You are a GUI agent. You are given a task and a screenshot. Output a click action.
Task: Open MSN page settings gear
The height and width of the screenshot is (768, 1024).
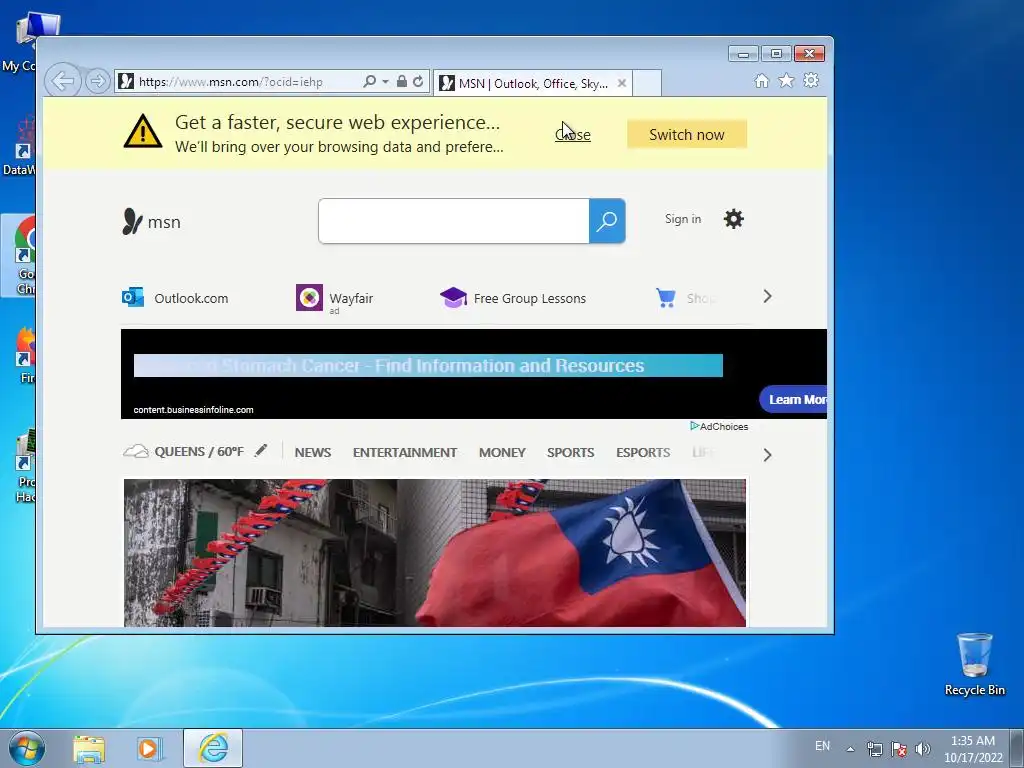[733, 219]
